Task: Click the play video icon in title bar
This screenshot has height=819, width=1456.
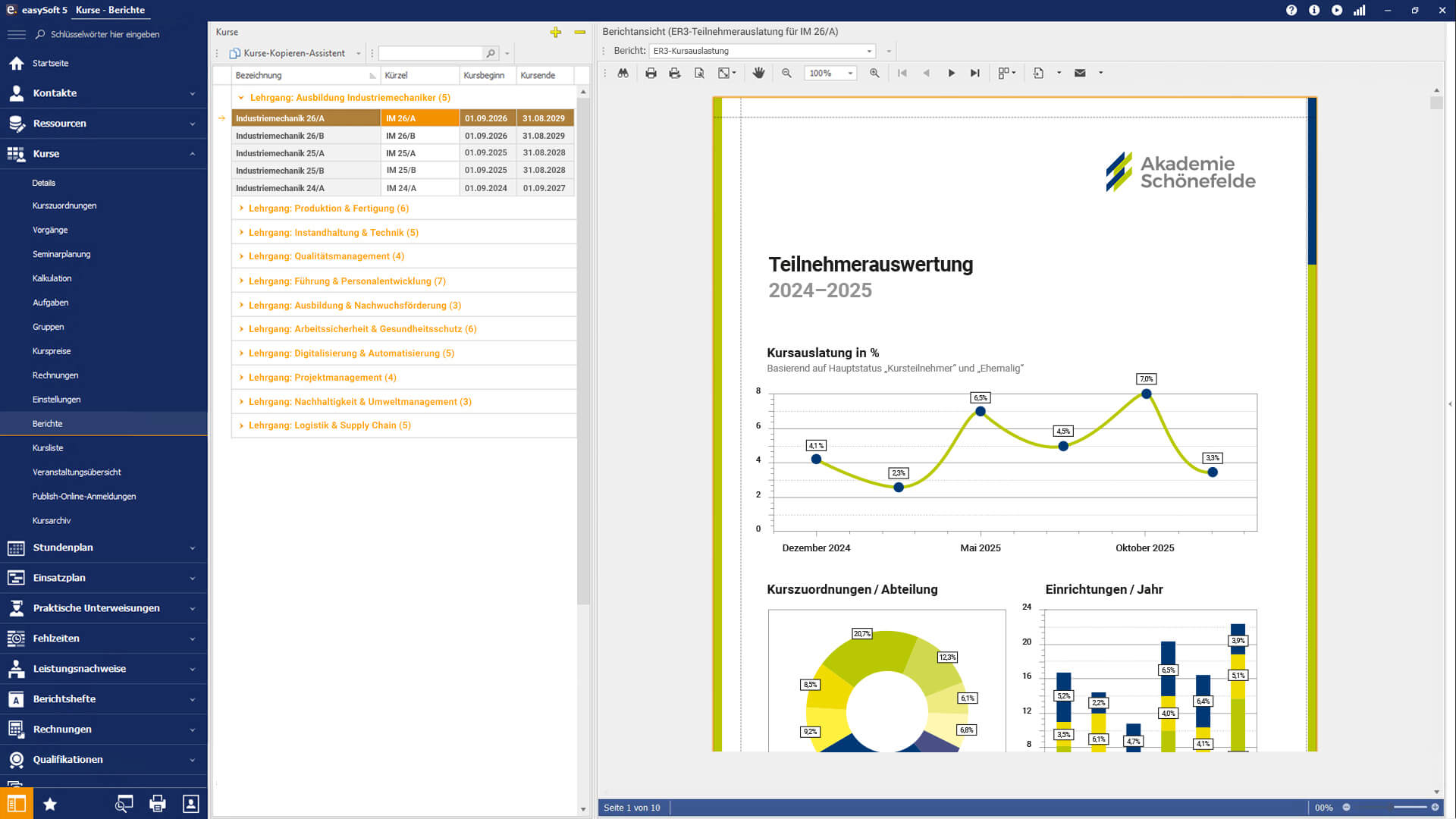Action: (1337, 10)
